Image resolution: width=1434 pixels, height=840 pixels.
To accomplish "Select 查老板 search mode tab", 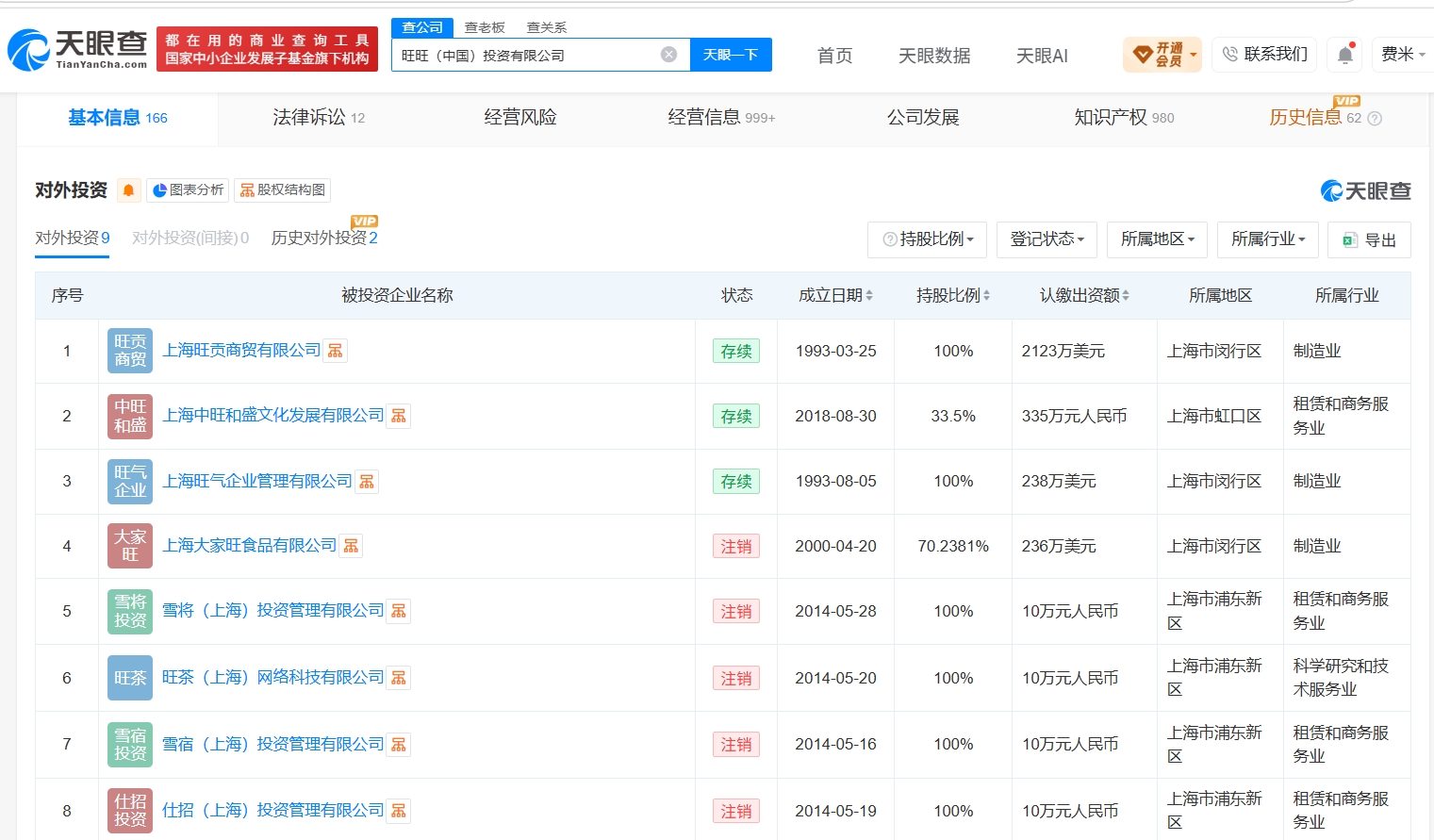I will click(485, 27).
